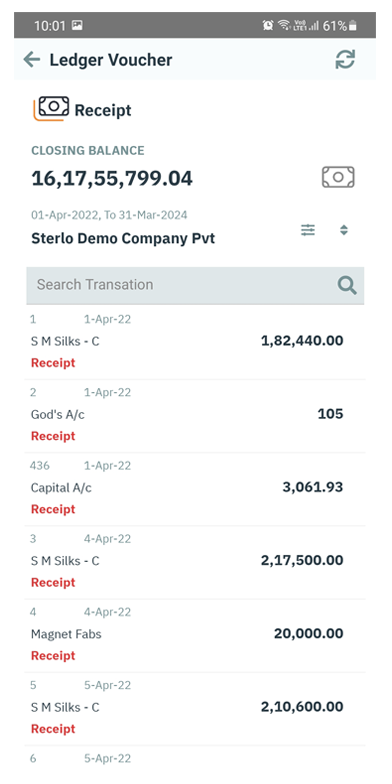
Task: Click the Ledger Voucher title
Action: coord(110,60)
